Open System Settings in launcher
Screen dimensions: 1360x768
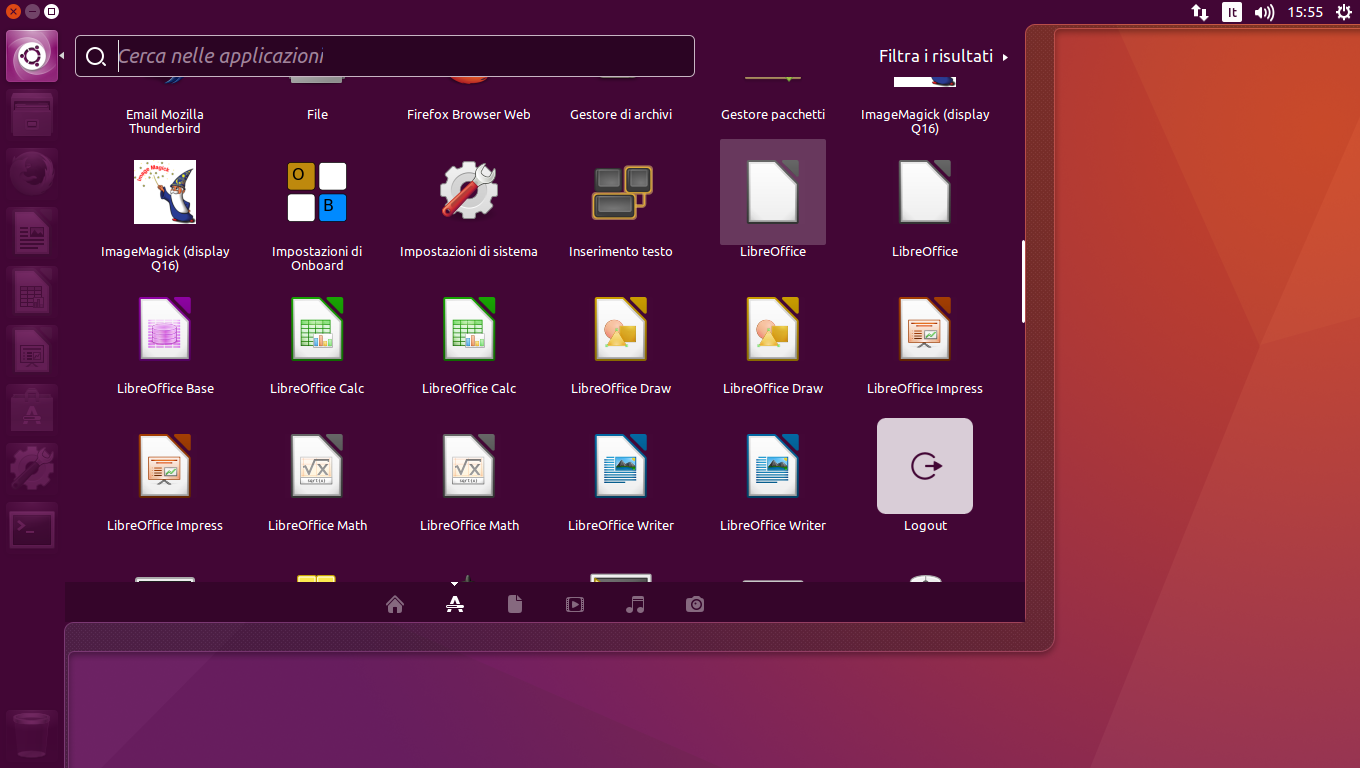(x=32, y=470)
